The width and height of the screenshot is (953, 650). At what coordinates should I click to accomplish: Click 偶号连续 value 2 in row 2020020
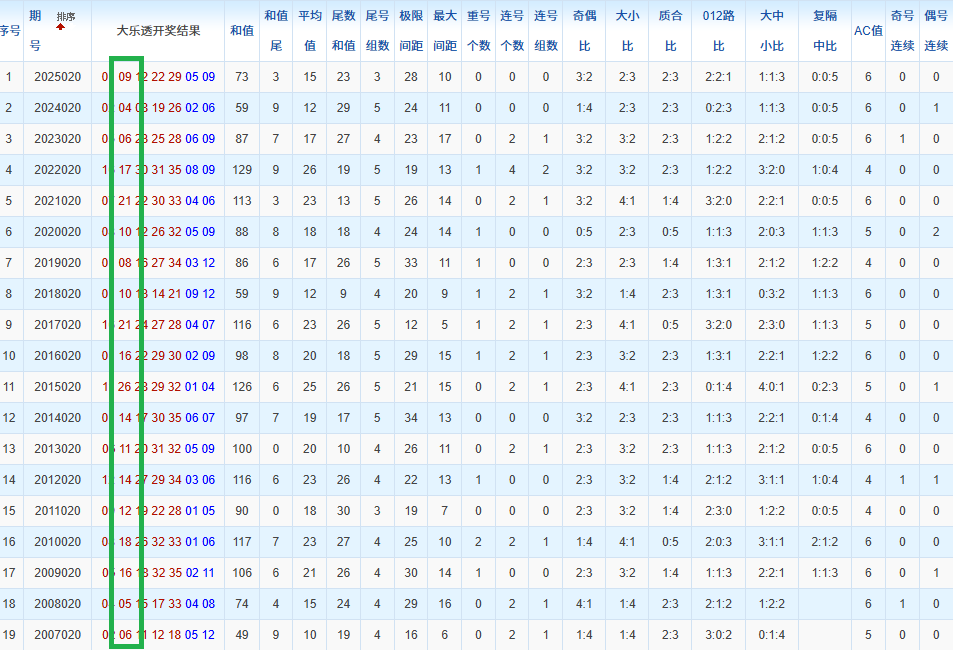936,232
